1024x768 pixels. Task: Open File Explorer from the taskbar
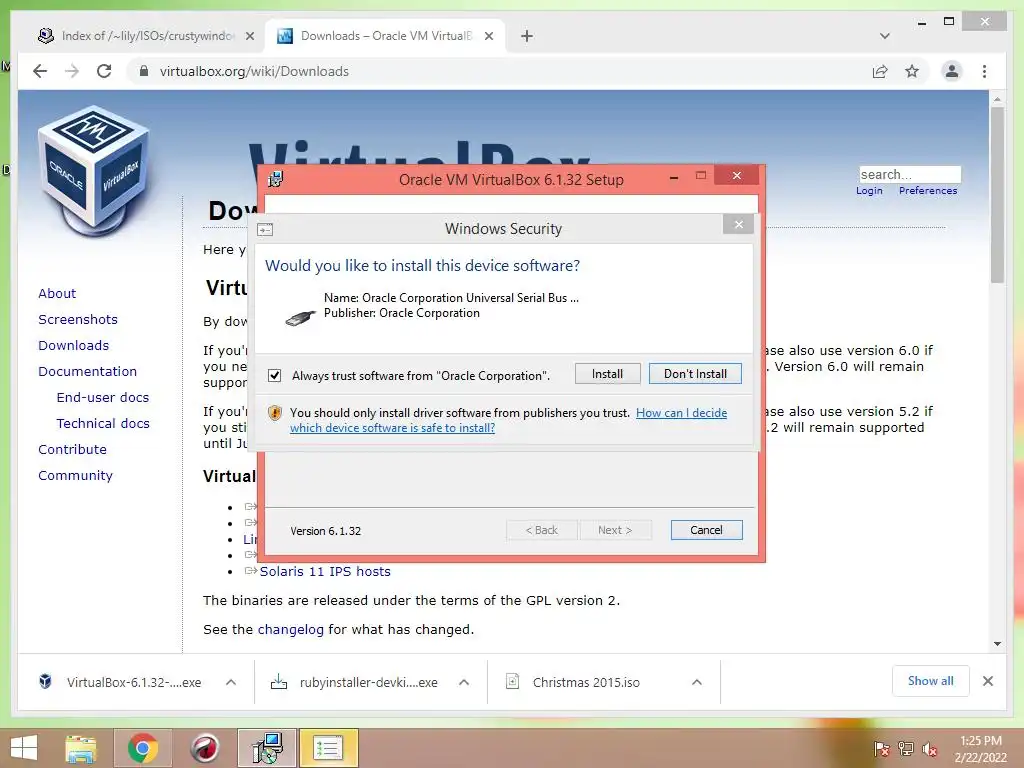[x=81, y=748]
